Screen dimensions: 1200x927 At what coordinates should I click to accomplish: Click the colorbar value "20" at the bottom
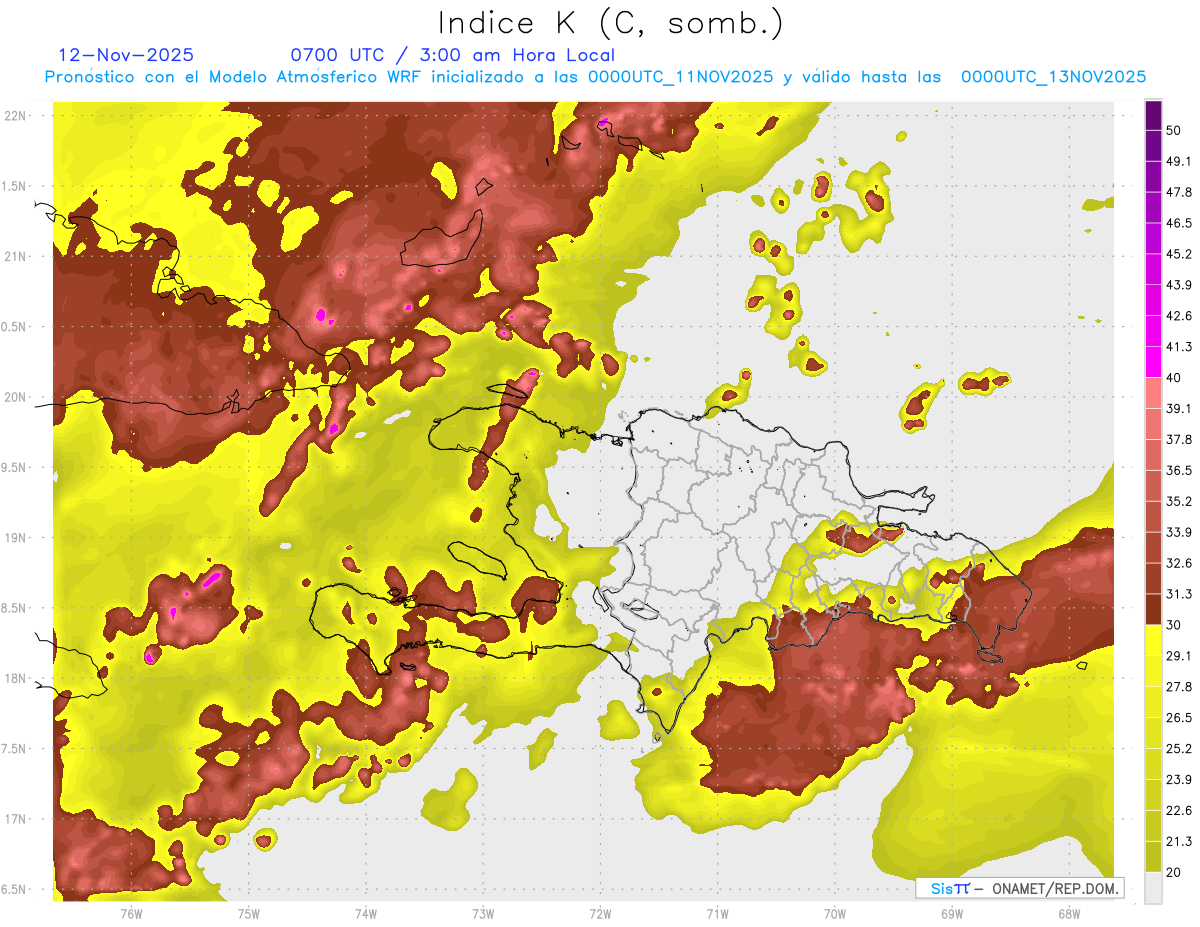click(1174, 872)
